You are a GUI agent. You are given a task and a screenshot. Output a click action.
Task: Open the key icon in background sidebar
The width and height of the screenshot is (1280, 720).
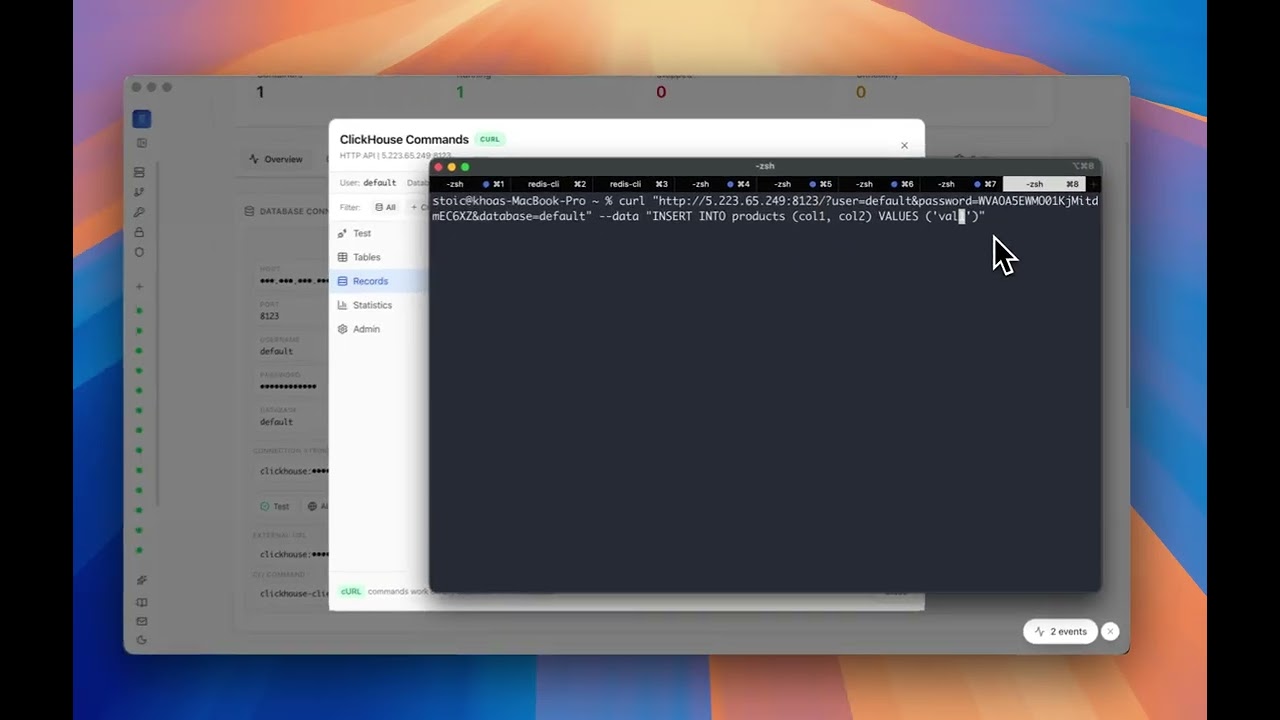coord(139,212)
